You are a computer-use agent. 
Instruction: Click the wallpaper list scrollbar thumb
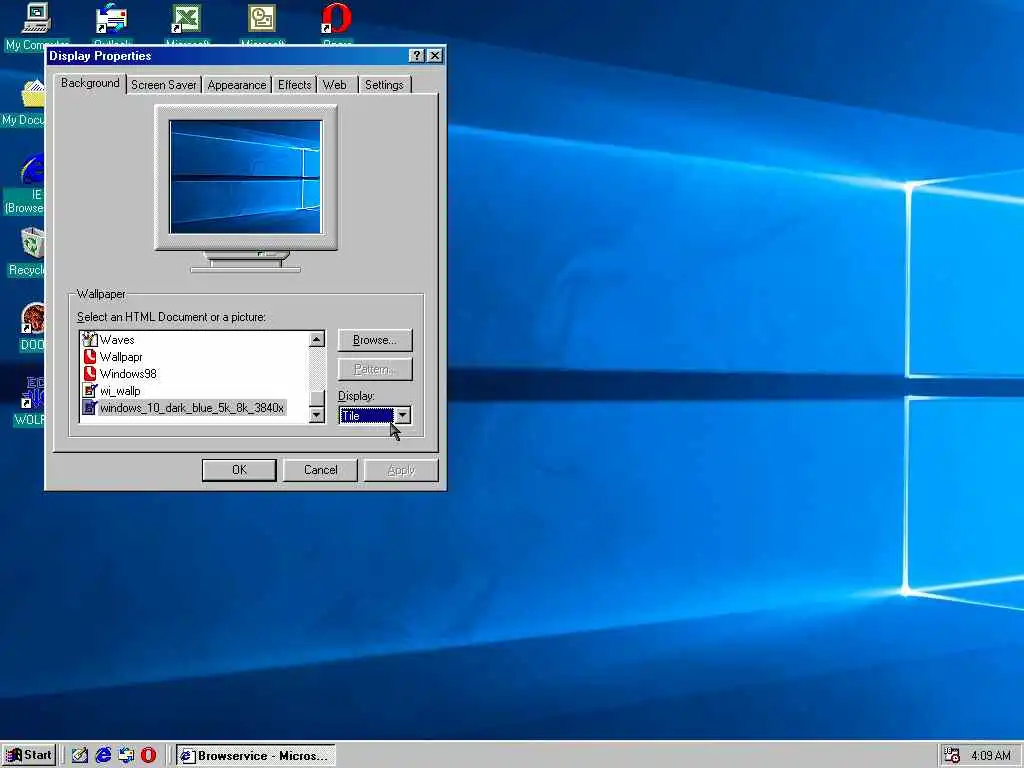317,398
